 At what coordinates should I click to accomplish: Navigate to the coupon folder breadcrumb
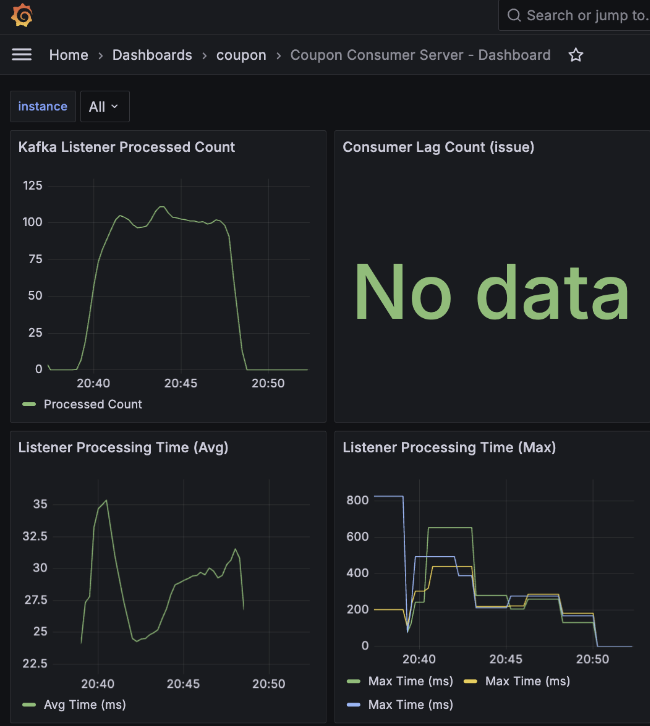pos(241,55)
